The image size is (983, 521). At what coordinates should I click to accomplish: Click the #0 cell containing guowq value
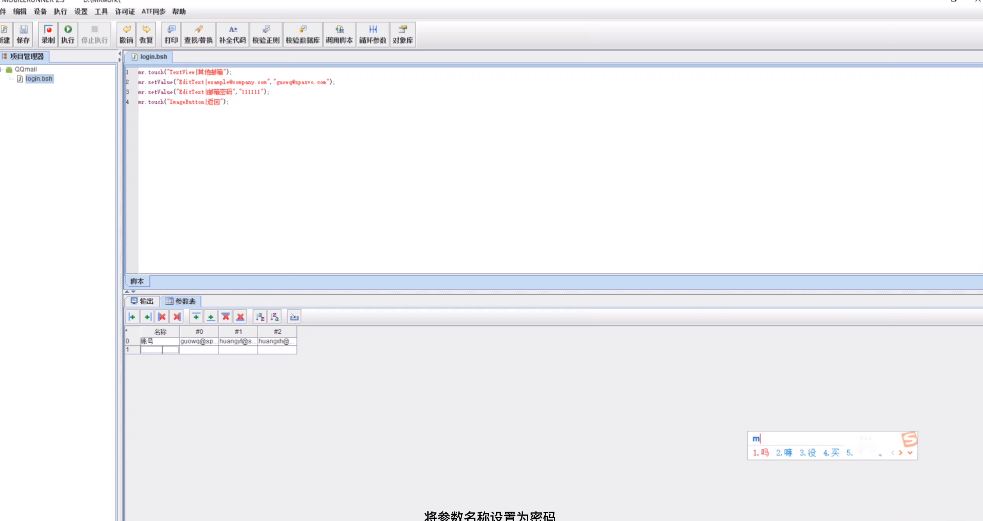[198, 341]
